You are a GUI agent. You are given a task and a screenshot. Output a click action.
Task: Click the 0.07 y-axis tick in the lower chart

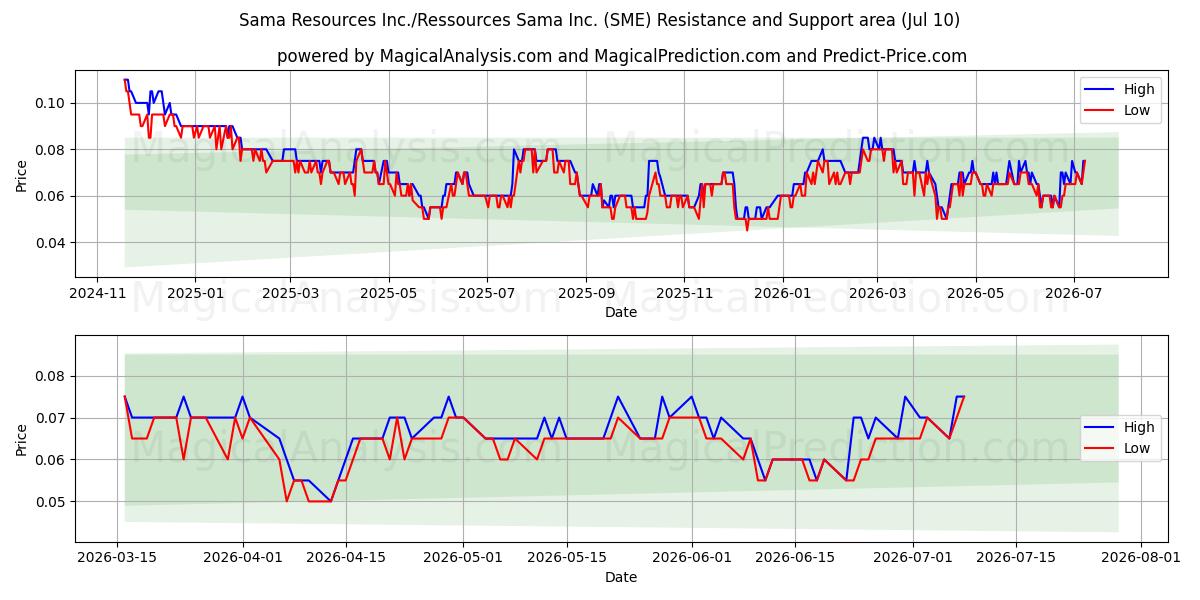[x=52, y=418]
